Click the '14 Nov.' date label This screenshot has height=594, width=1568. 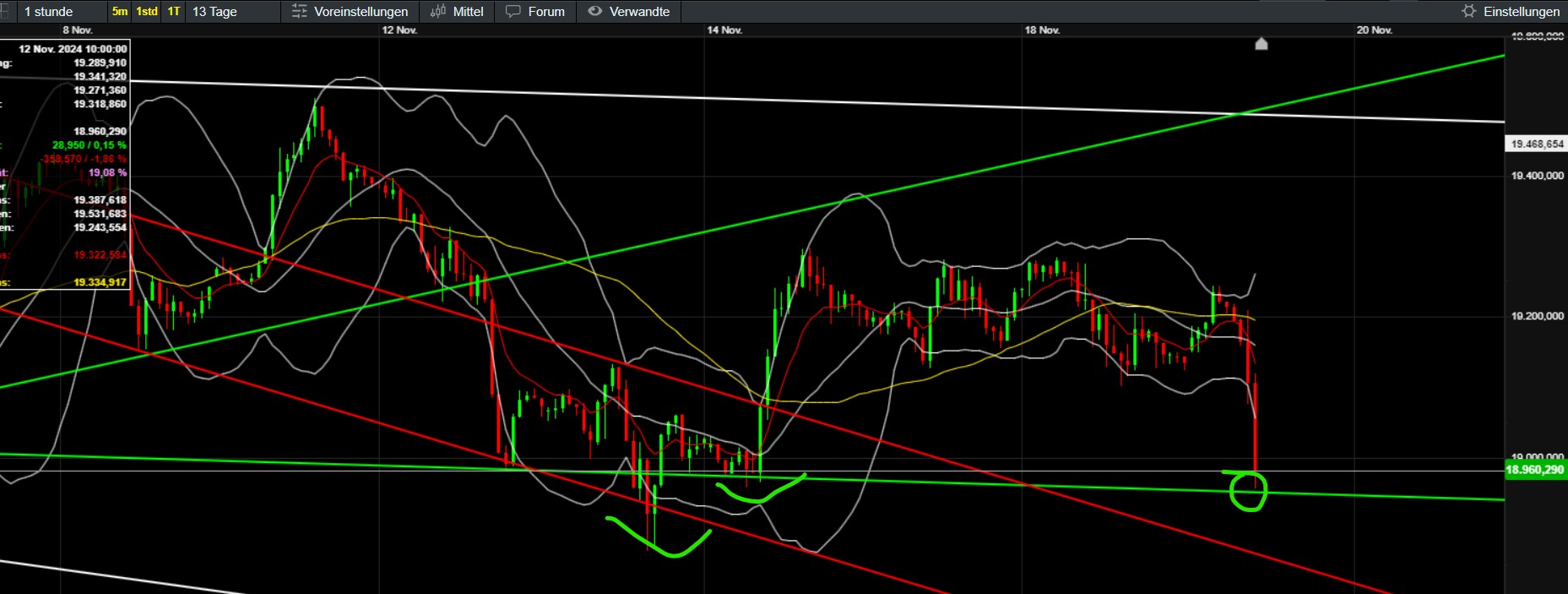[724, 30]
